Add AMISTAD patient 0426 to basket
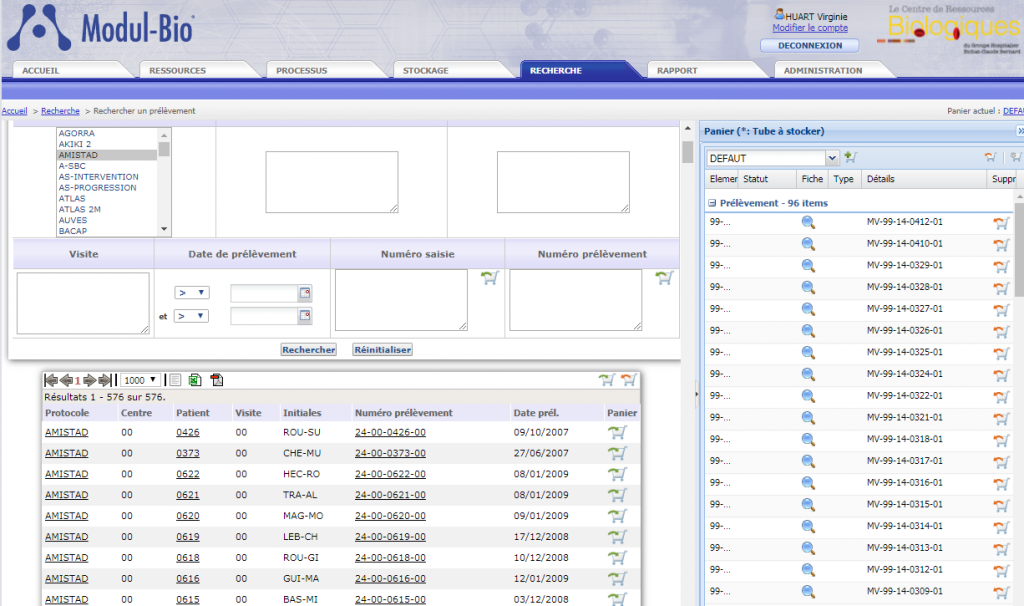The height and width of the screenshot is (606, 1024). [x=617, y=432]
